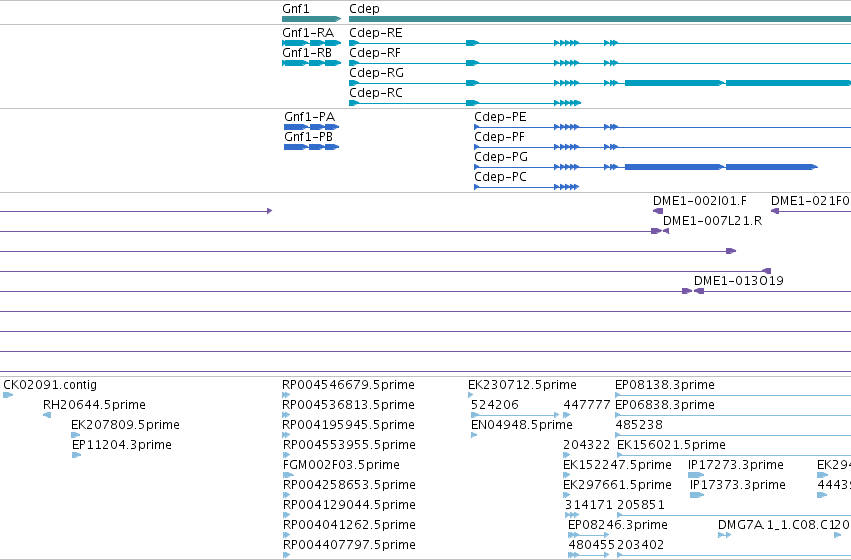Select EST EP11204.3prime
851x560 pixels.
122,446
